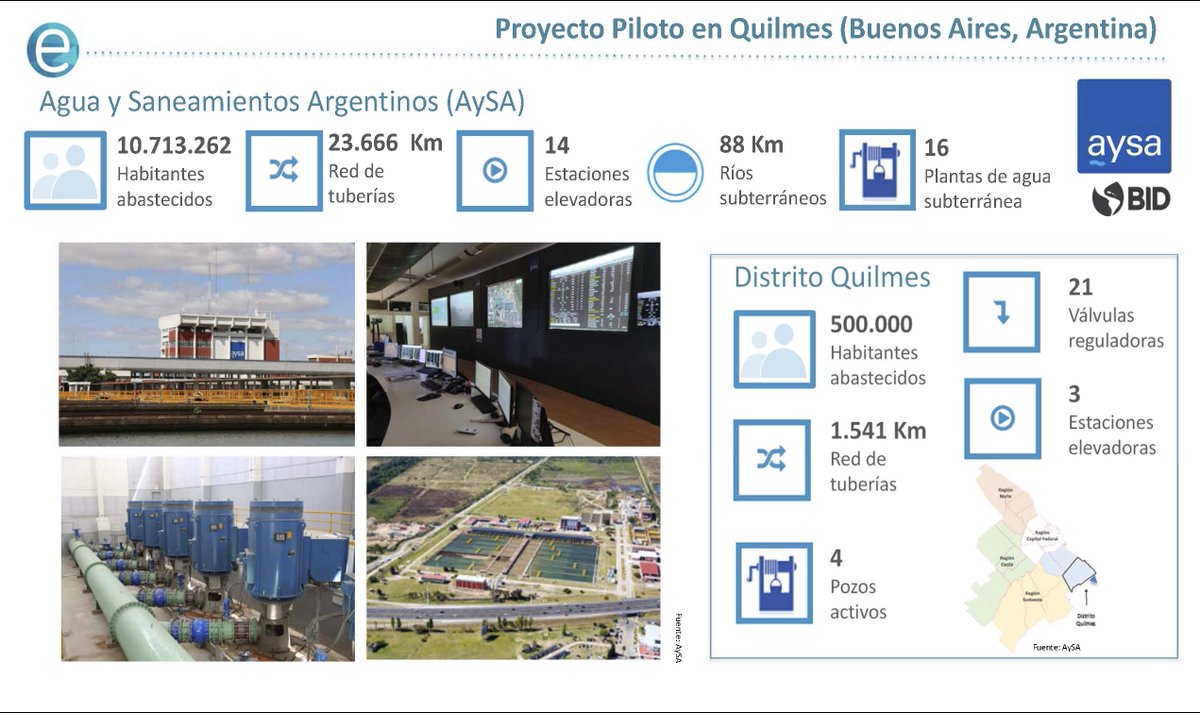Click the Válvulas reguladoras icon
This screenshot has width=1200, height=713.
tap(1002, 312)
